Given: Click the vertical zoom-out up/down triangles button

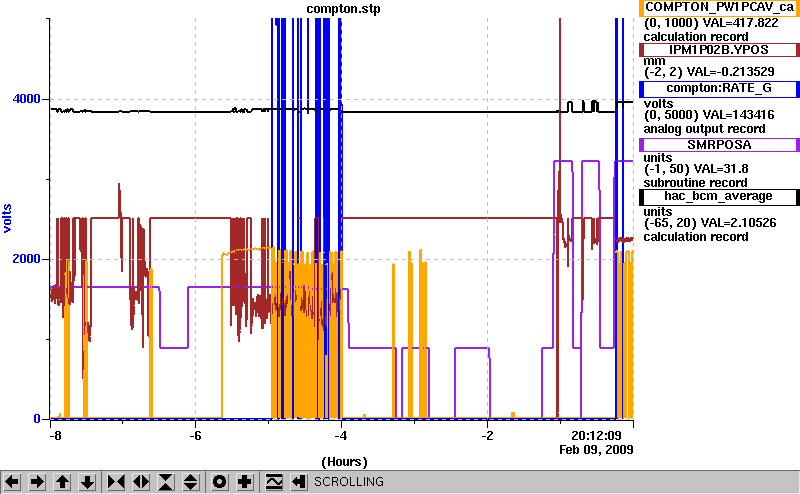Looking at the screenshot, I should click(191, 482).
